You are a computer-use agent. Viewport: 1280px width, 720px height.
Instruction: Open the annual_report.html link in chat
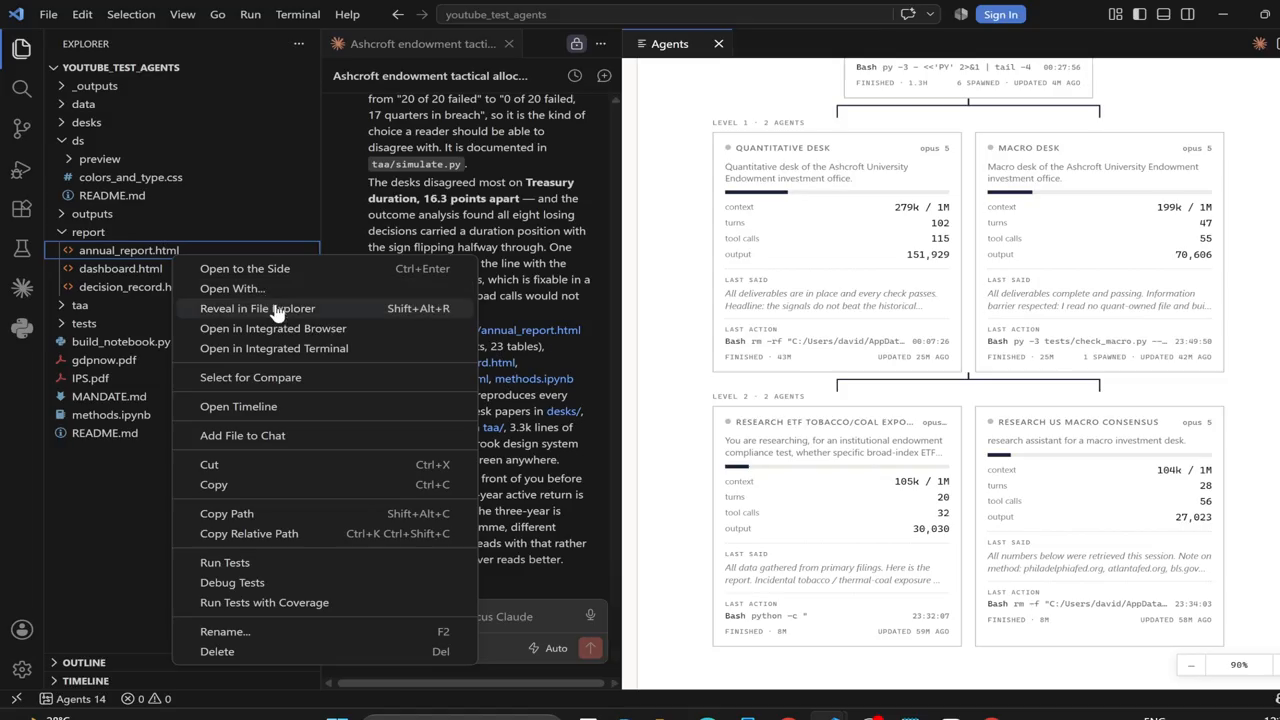point(529,330)
